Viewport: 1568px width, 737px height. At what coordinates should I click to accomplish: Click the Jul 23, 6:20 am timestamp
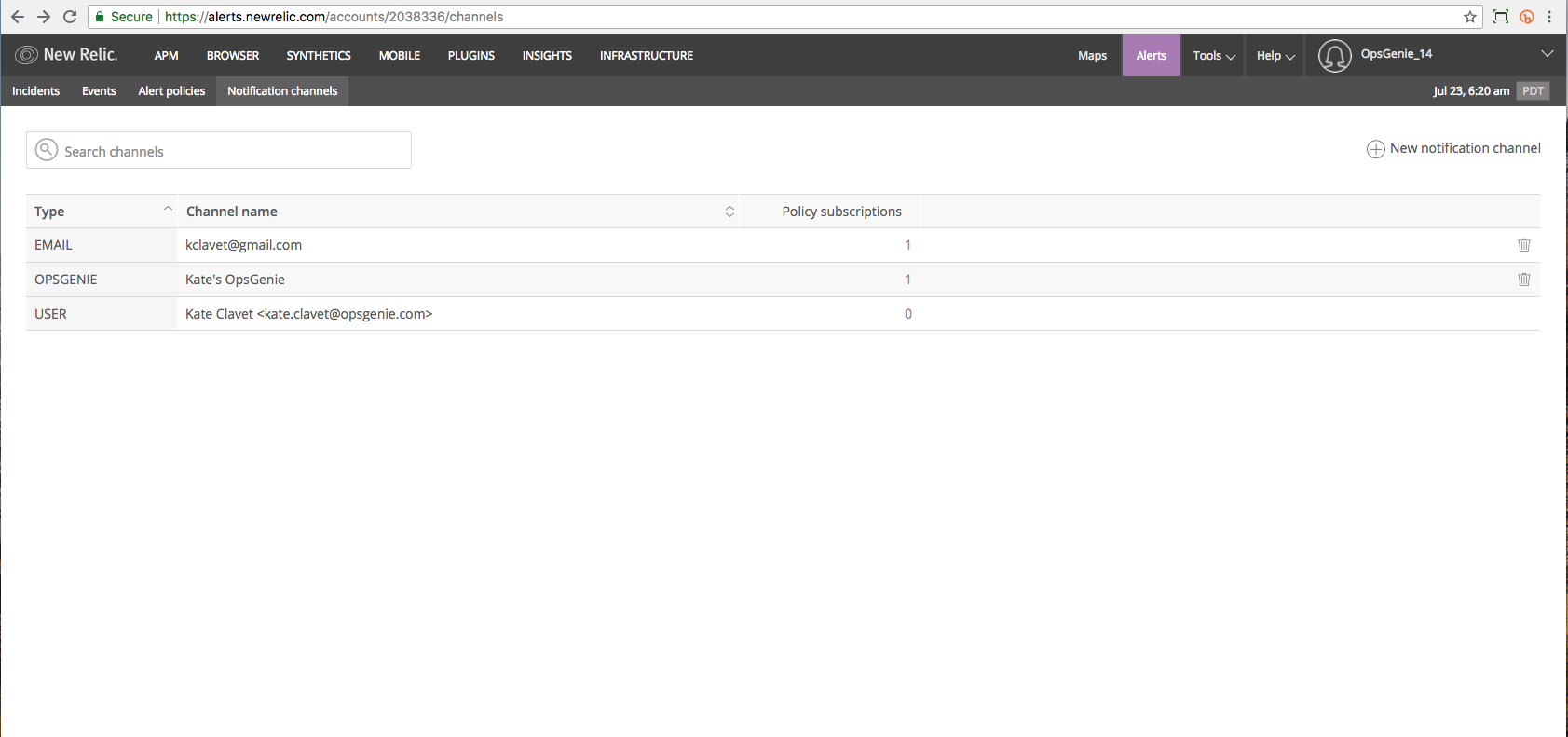pos(1471,91)
